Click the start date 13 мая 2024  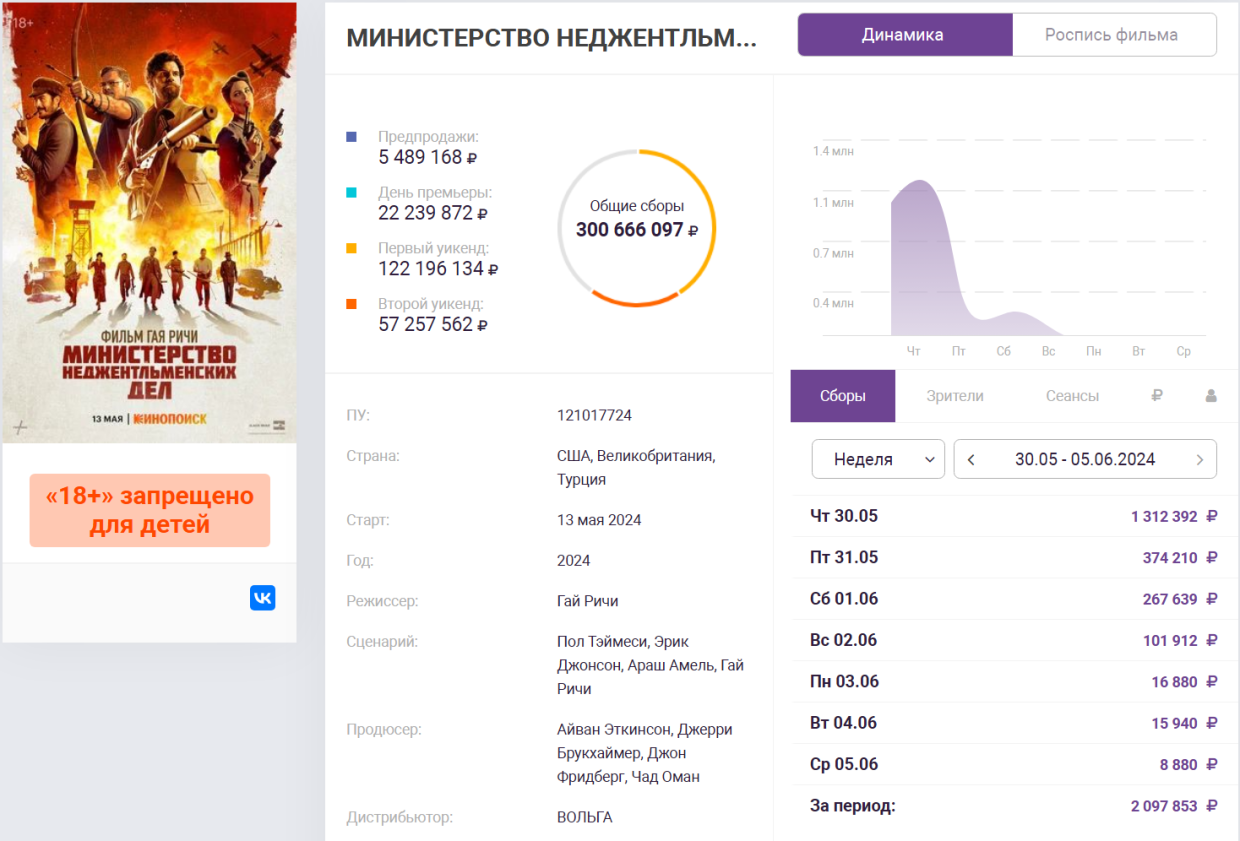tap(599, 520)
